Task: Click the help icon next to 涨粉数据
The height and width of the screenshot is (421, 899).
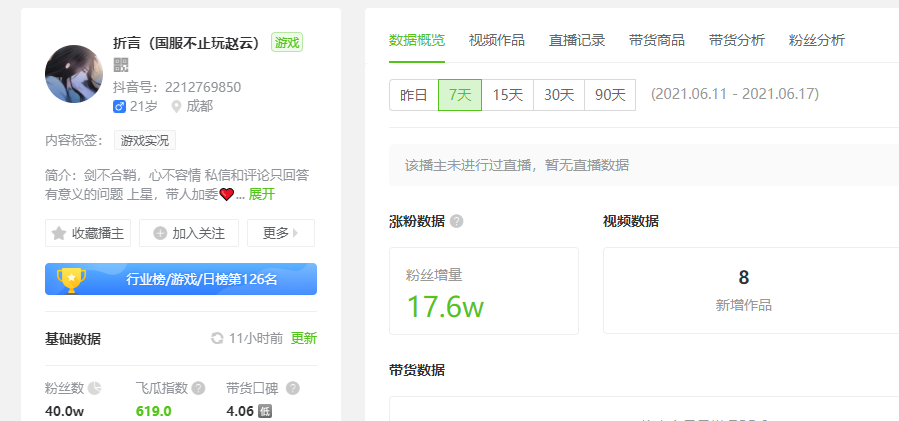Action: (x=456, y=221)
